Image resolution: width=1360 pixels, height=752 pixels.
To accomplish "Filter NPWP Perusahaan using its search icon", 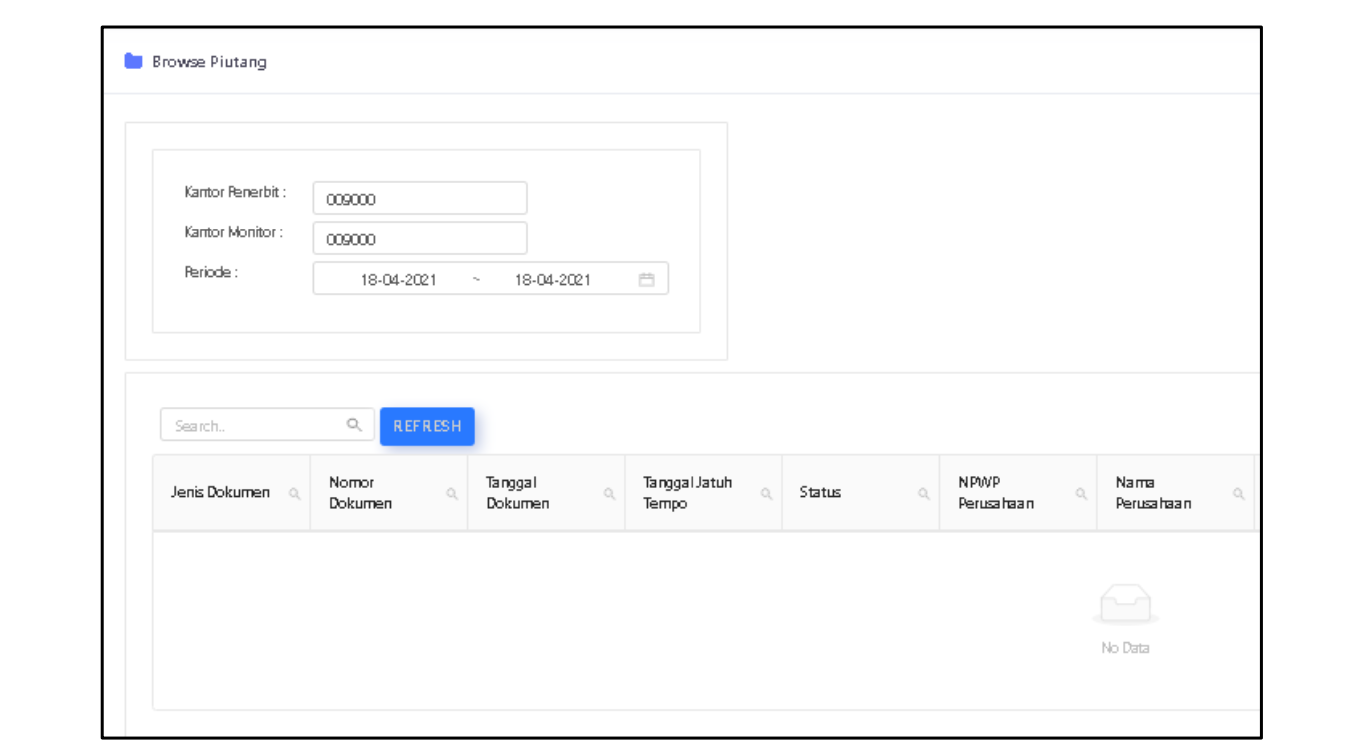I will tap(1081, 493).
